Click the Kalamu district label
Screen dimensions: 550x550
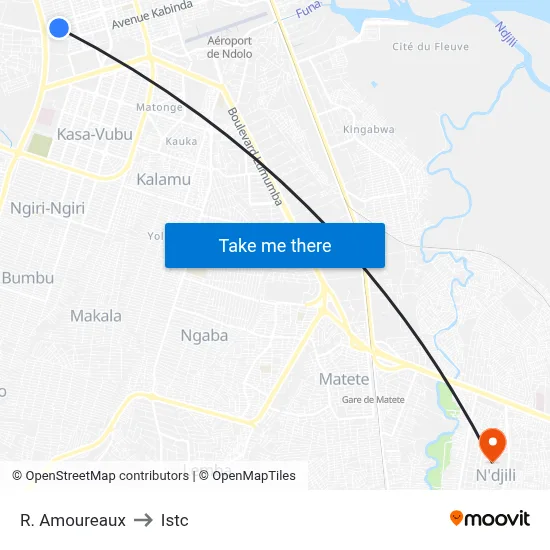click(164, 180)
